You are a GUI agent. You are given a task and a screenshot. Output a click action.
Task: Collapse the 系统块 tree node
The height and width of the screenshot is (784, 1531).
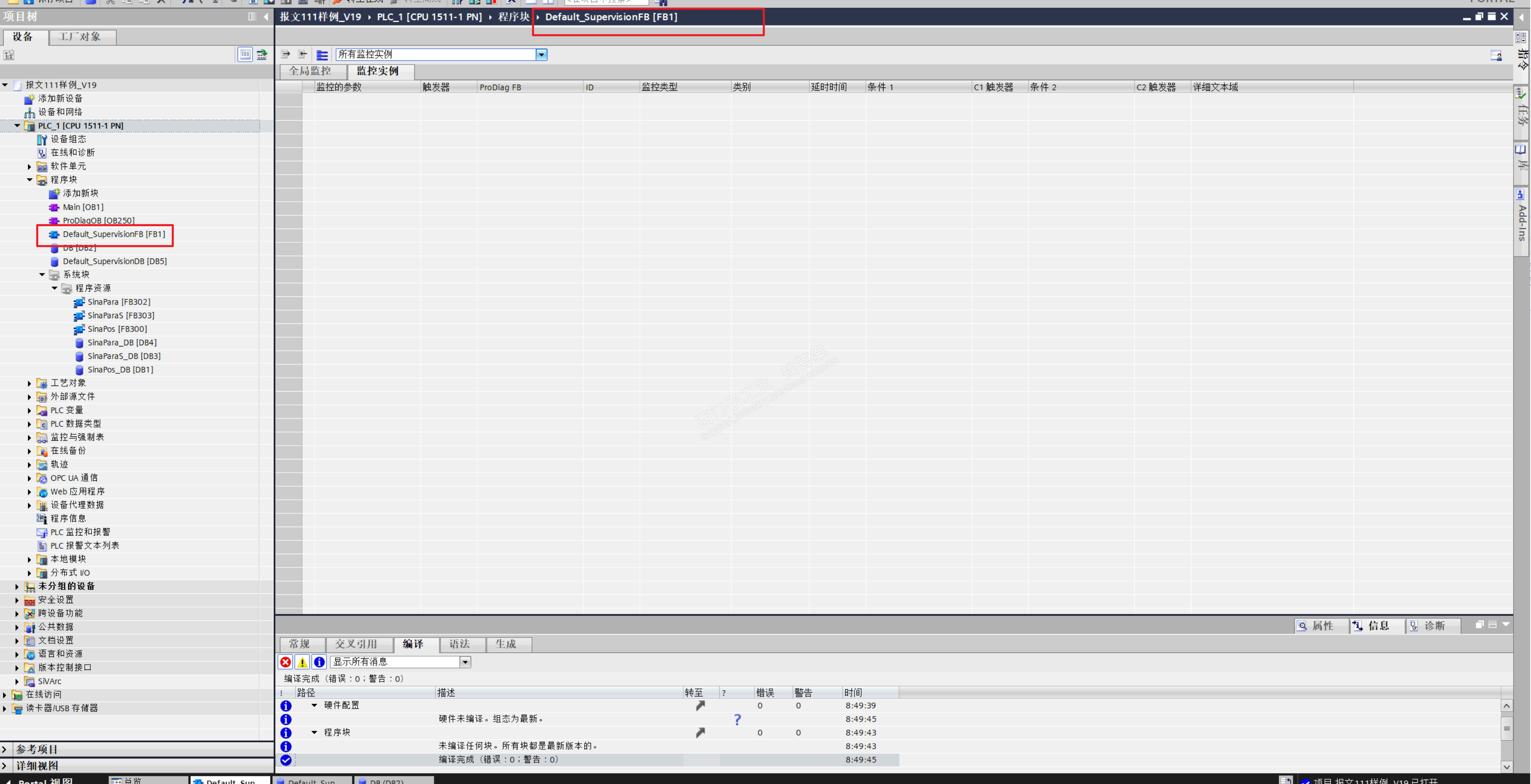pyautogui.click(x=42, y=274)
